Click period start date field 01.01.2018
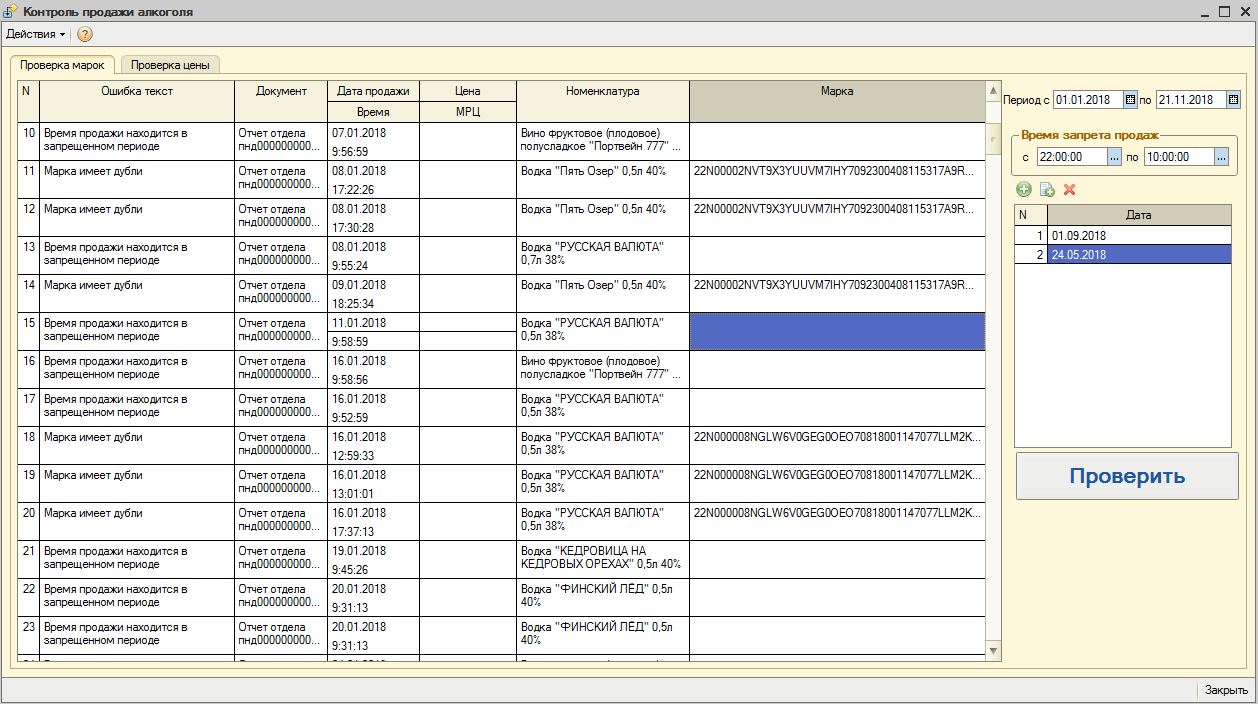 pyautogui.click(x=1088, y=100)
